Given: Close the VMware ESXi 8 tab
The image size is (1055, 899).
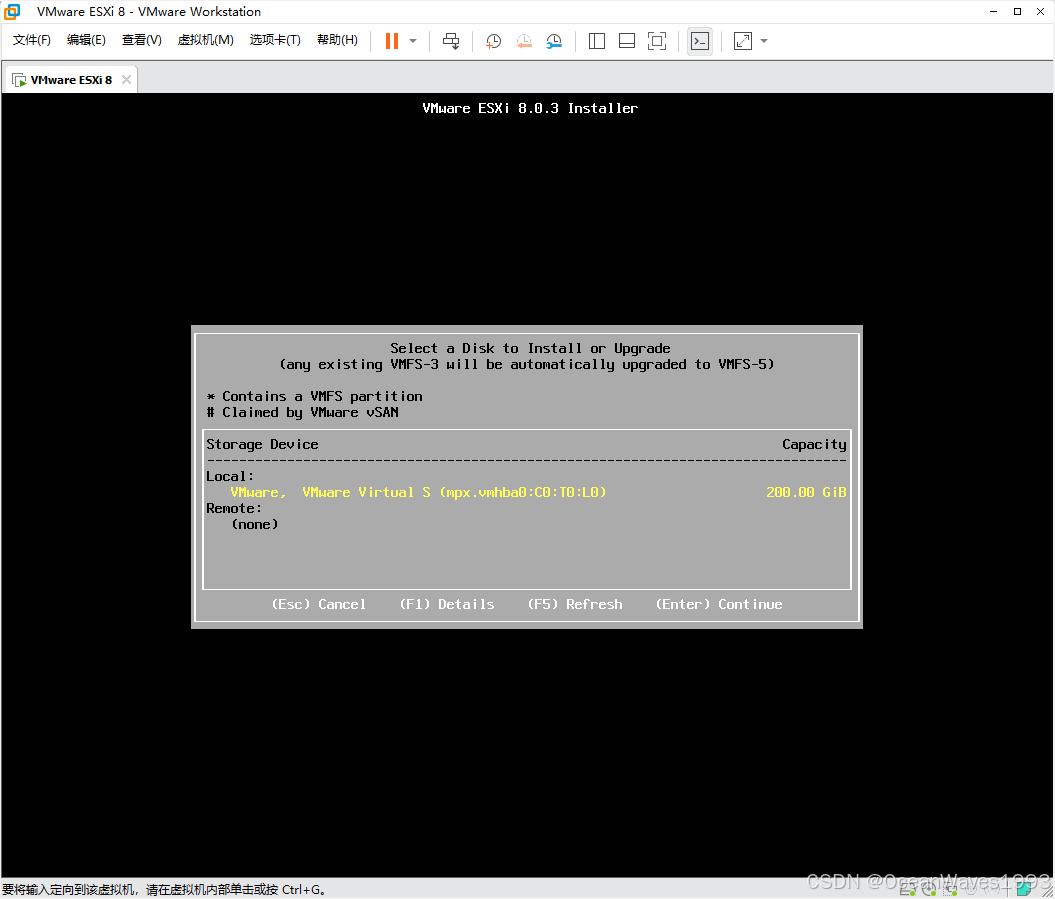Looking at the screenshot, I should 126,79.
